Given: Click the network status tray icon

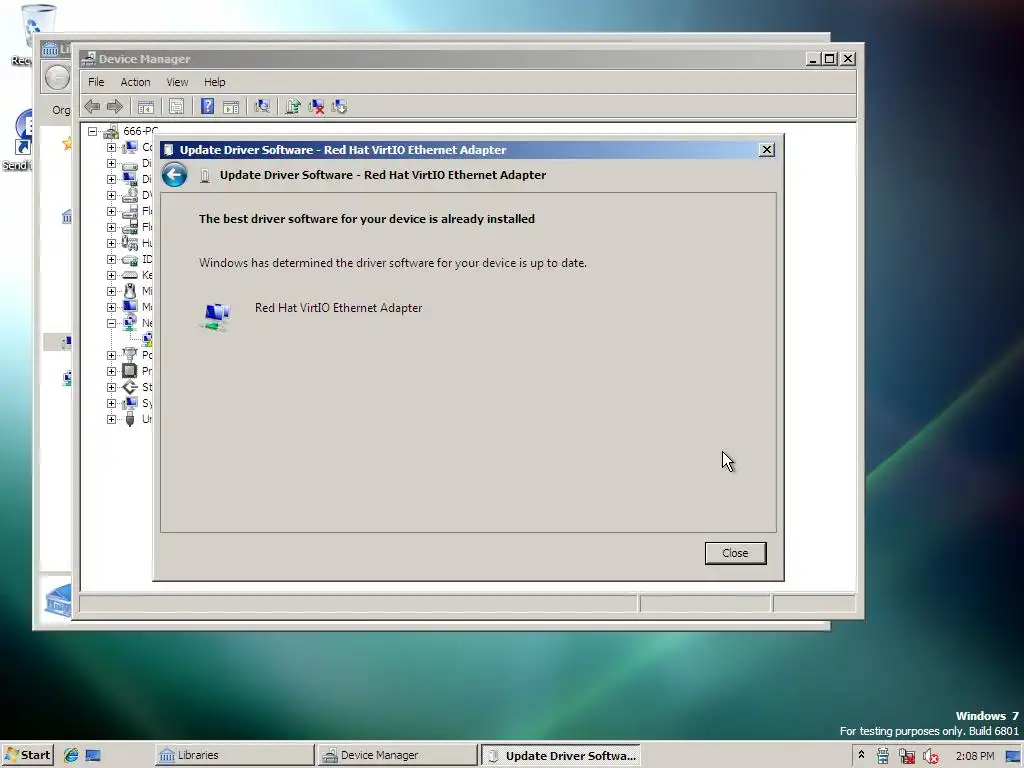Looking at the screenshot, I should coord(907,756).
